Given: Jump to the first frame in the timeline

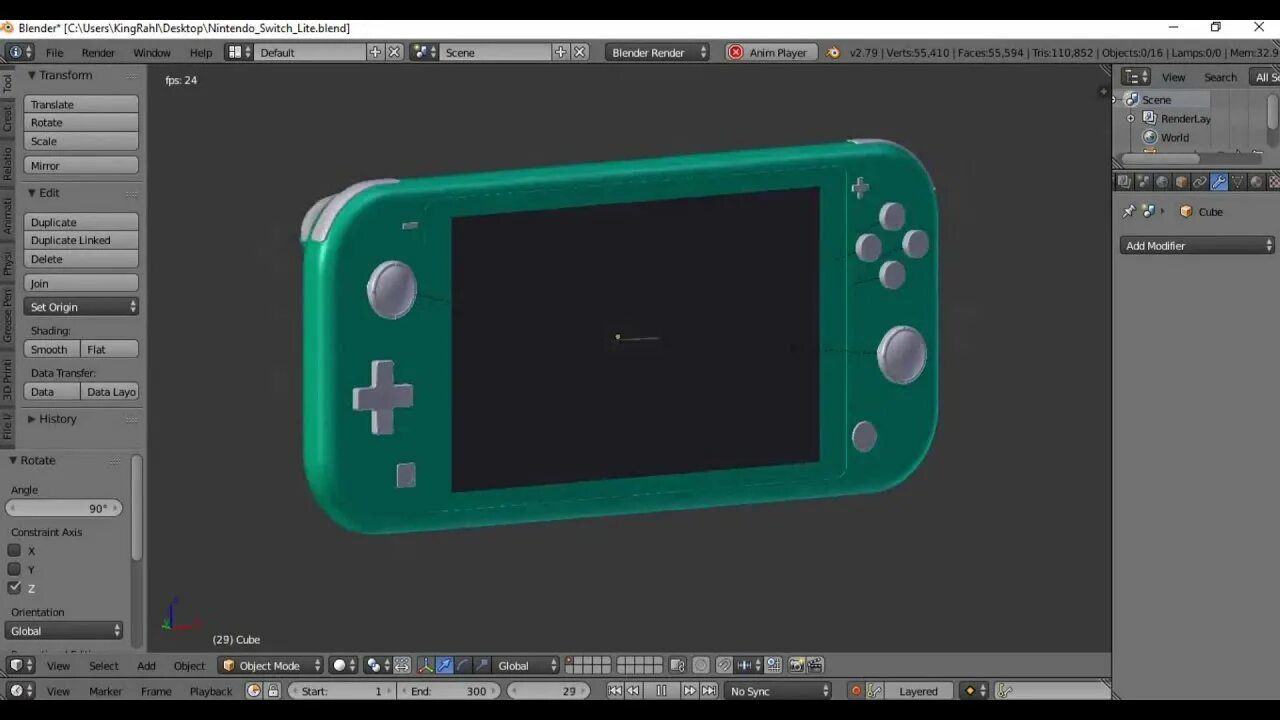Looking at the screenshot, I should click(x=615, y=691).
